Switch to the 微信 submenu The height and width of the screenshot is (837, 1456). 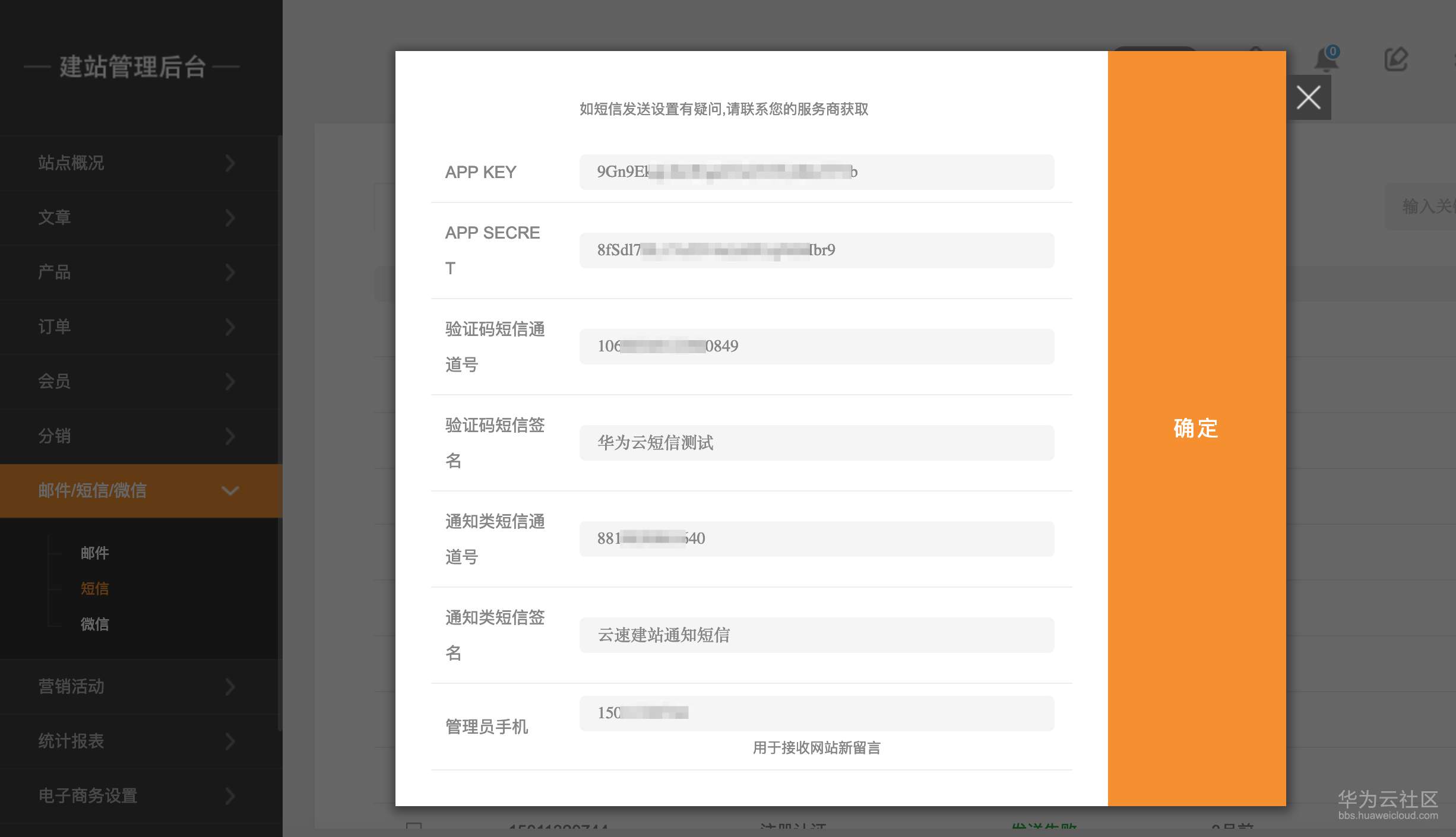(95, 624)
